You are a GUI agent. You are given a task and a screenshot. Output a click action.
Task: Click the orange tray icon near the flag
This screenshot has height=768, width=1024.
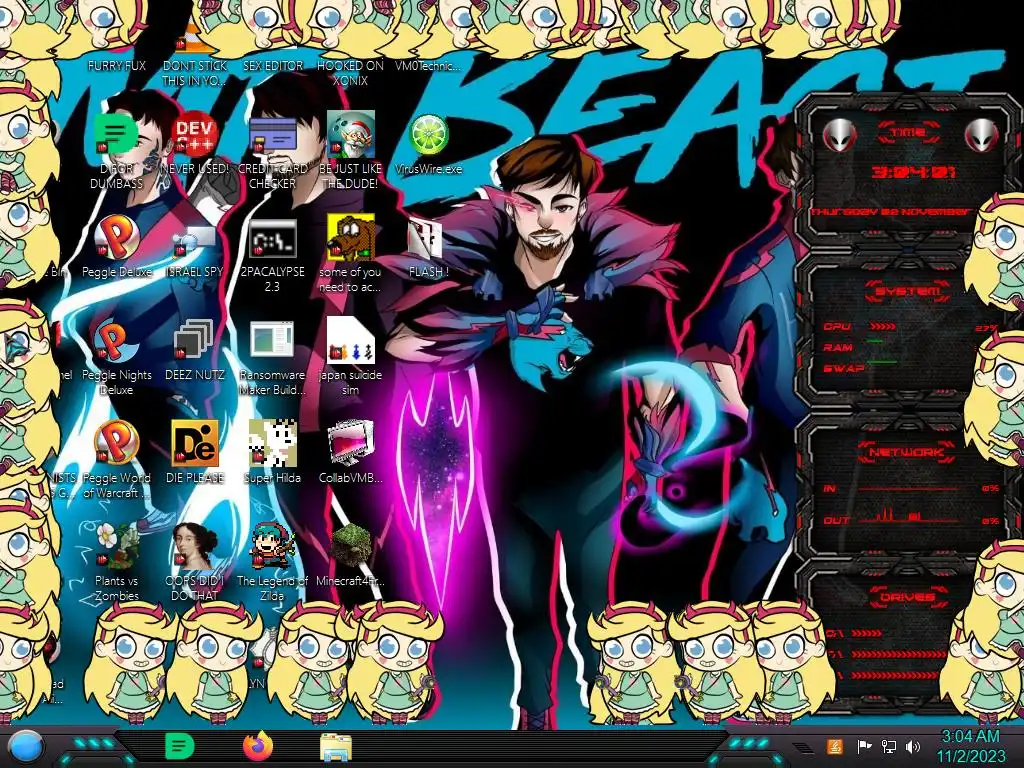point(835,746)
